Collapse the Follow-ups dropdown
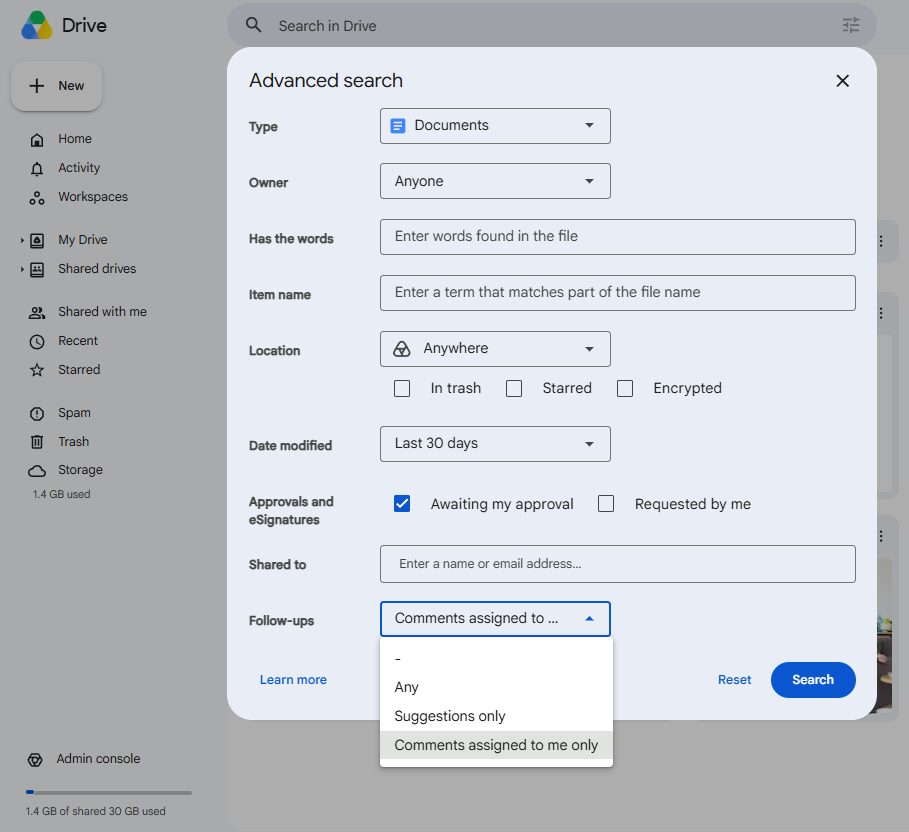The image size is (909, 832). coord(495,619)
